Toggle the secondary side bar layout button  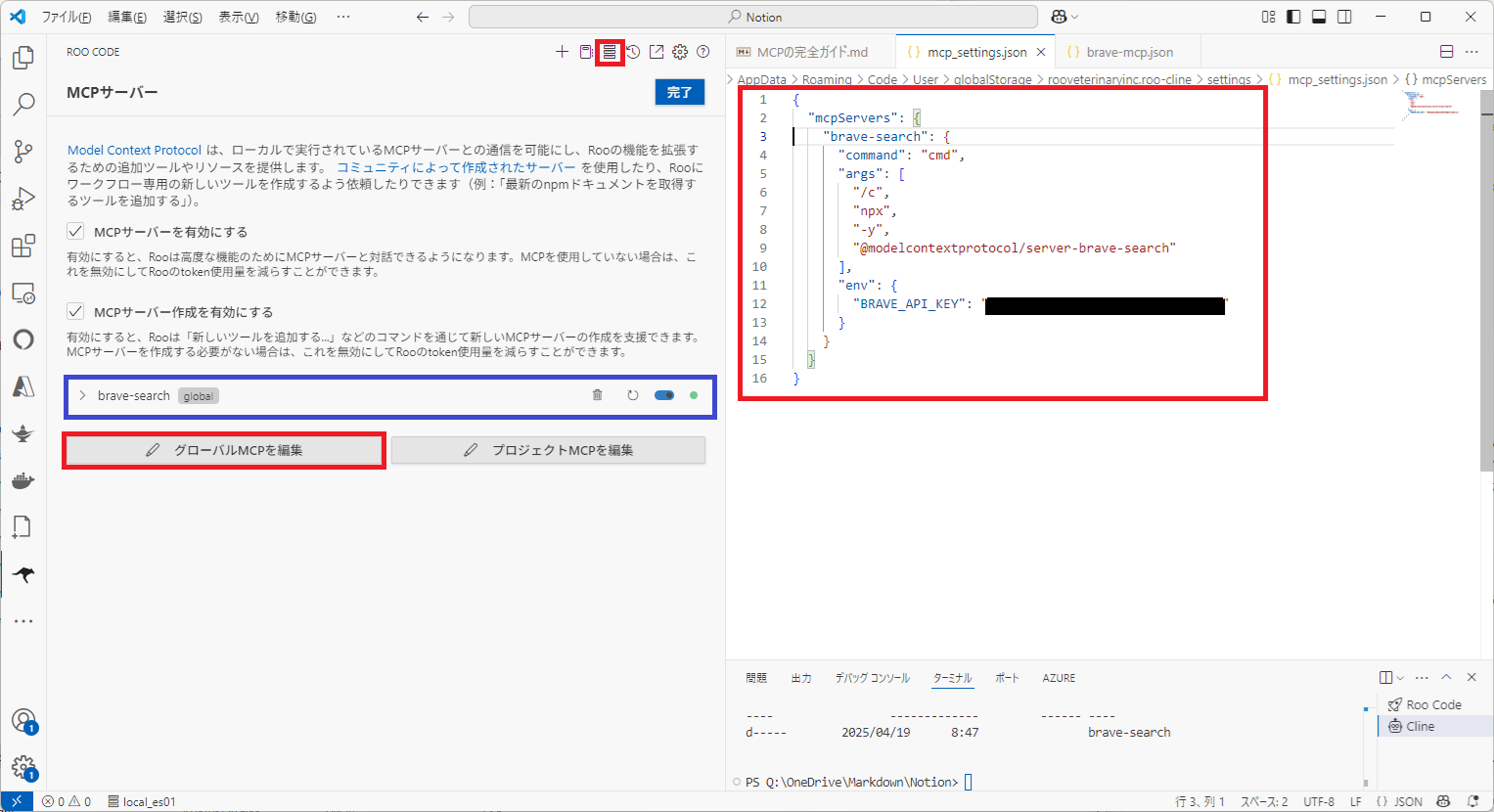coord(1344,17)
